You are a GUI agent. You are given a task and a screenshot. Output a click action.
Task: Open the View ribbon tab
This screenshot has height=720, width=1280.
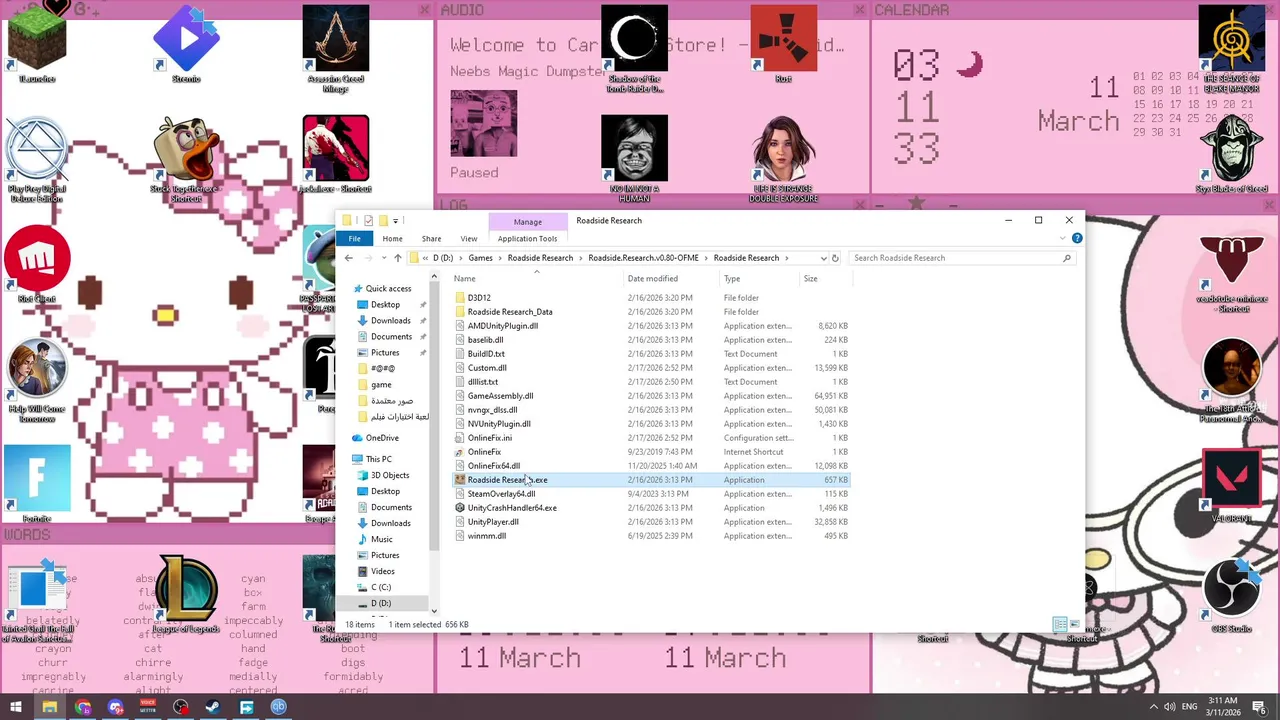click(468, 239)
